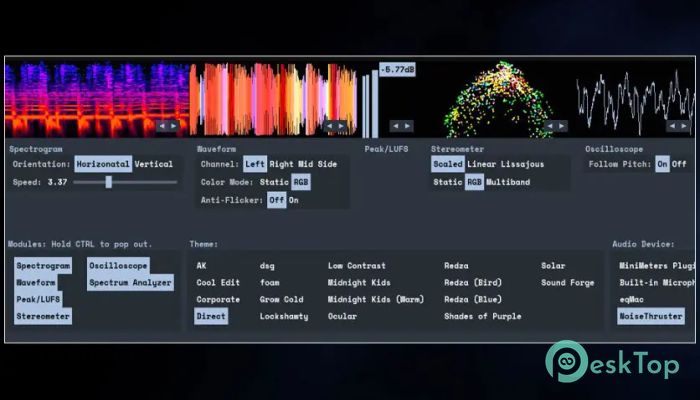Move Peak/LUFS module right with arrow

coord(407,126)
